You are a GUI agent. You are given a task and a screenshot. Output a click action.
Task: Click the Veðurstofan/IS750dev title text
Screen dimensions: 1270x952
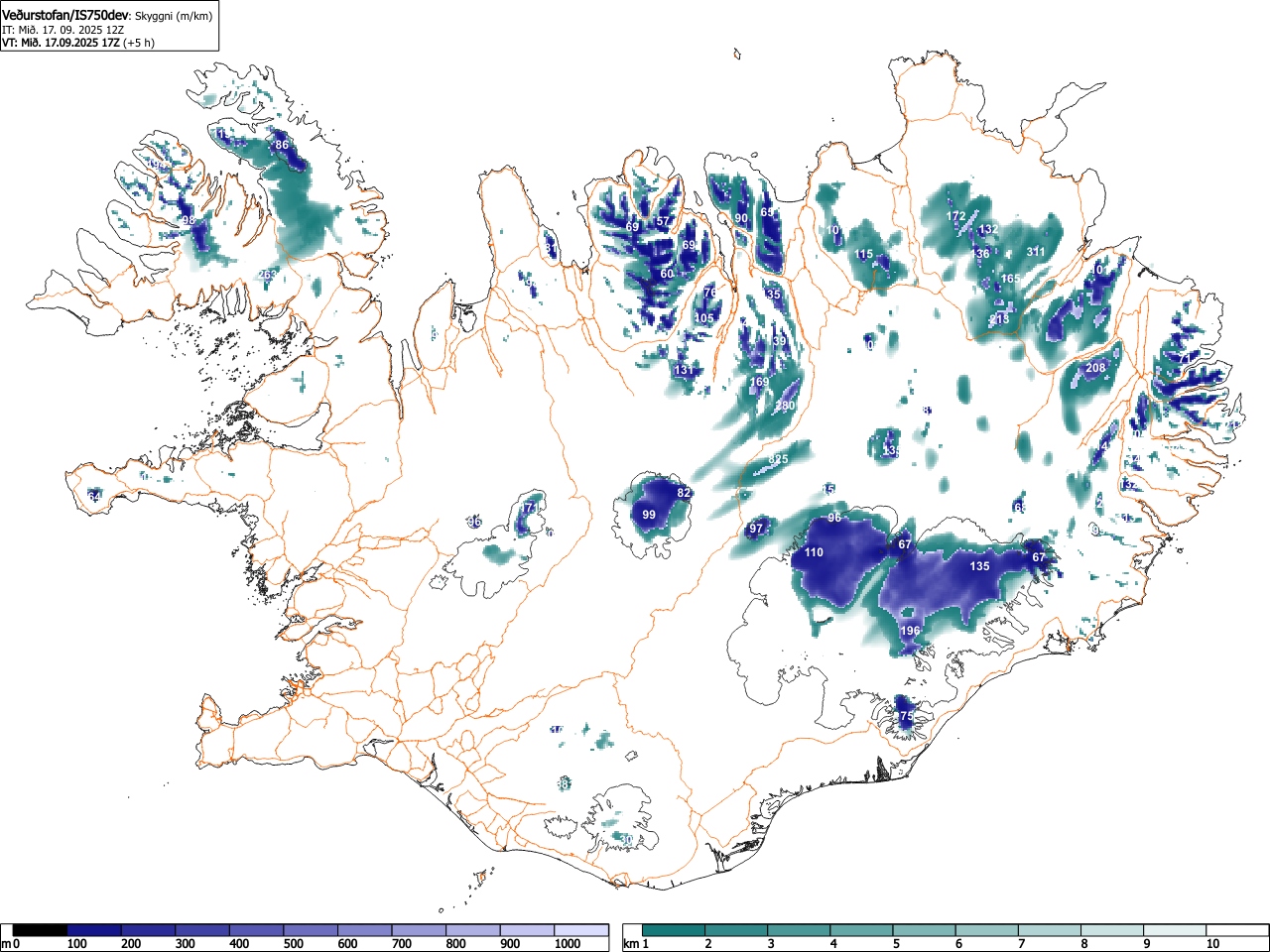pos(65,15)
